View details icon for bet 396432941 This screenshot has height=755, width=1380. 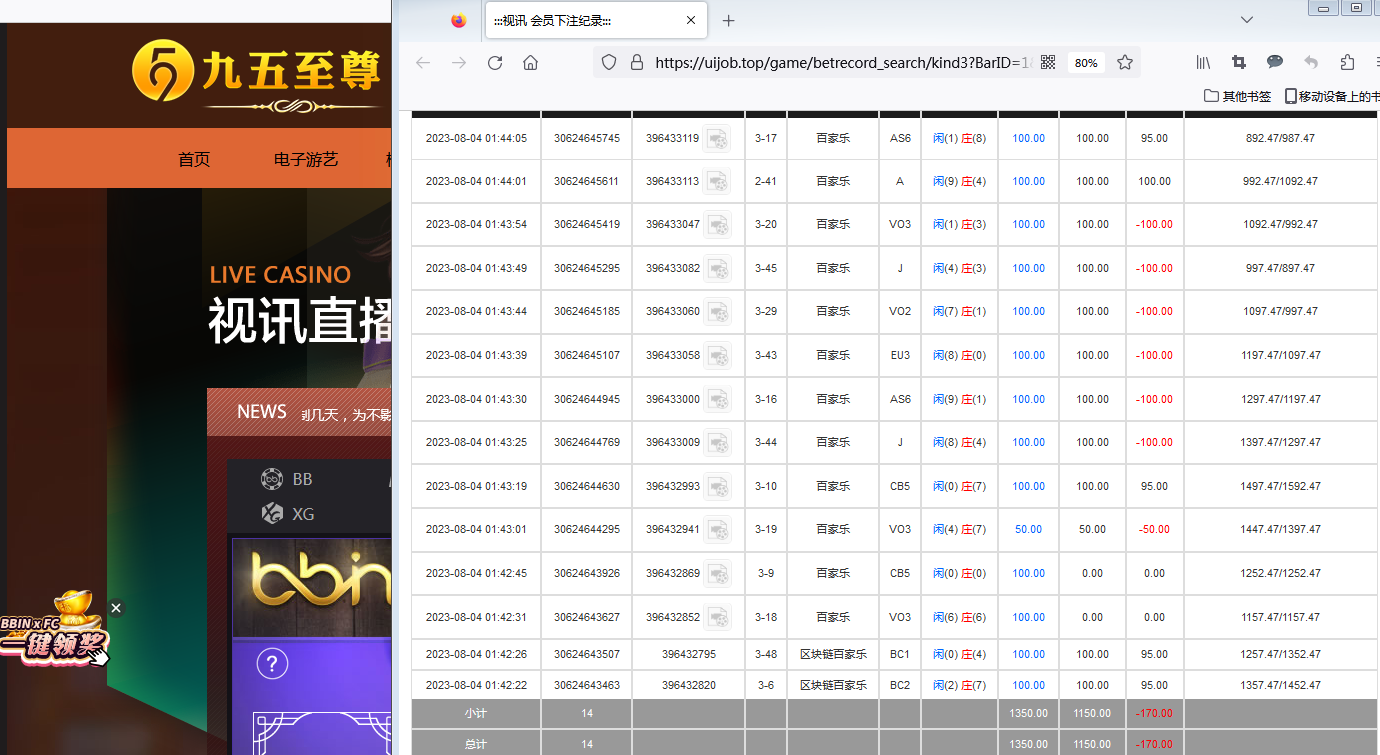click(716, 530)
